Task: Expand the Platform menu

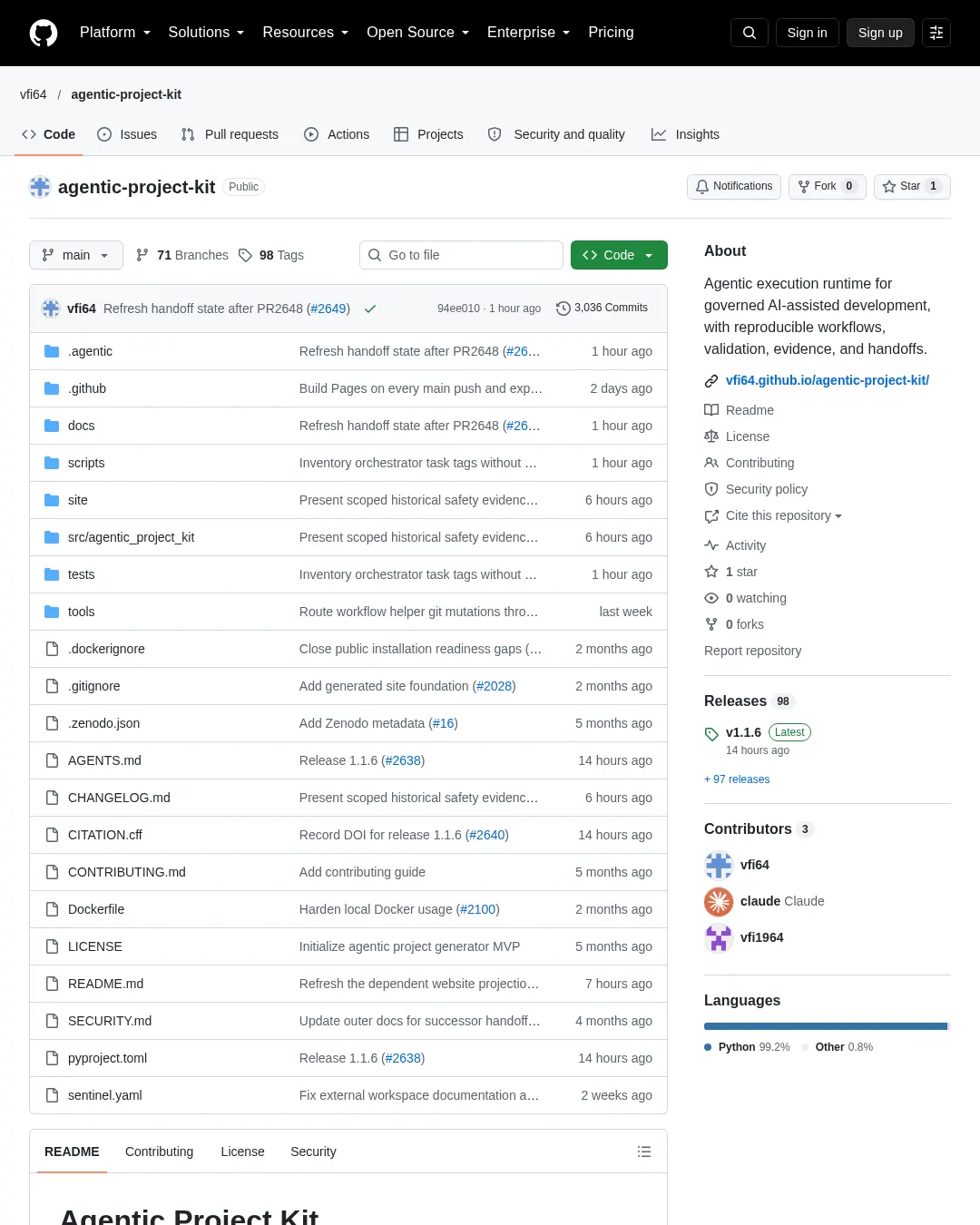Action: [x=115, y=33]
